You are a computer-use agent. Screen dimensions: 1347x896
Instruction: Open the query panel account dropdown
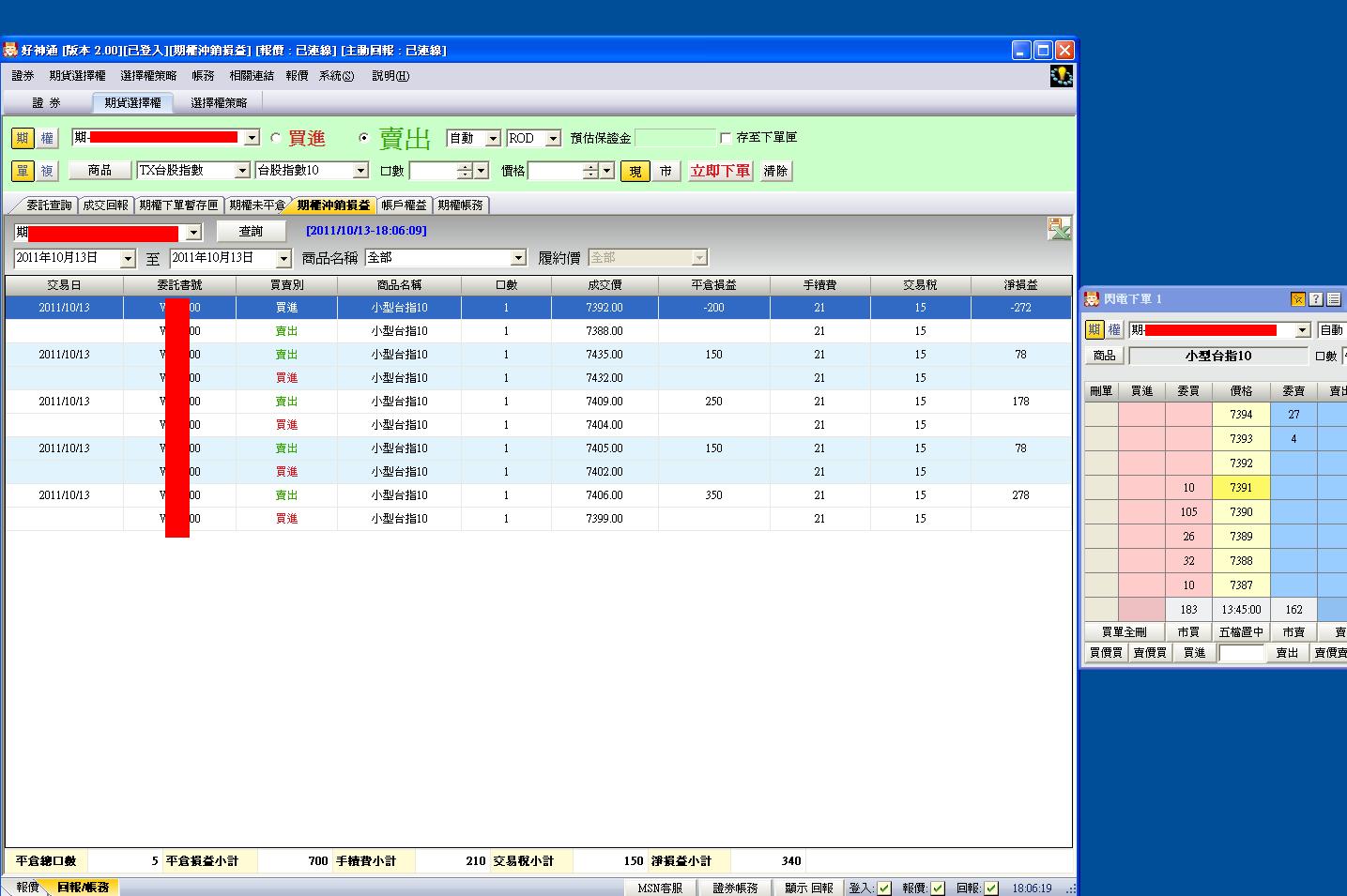pos(194,232)
